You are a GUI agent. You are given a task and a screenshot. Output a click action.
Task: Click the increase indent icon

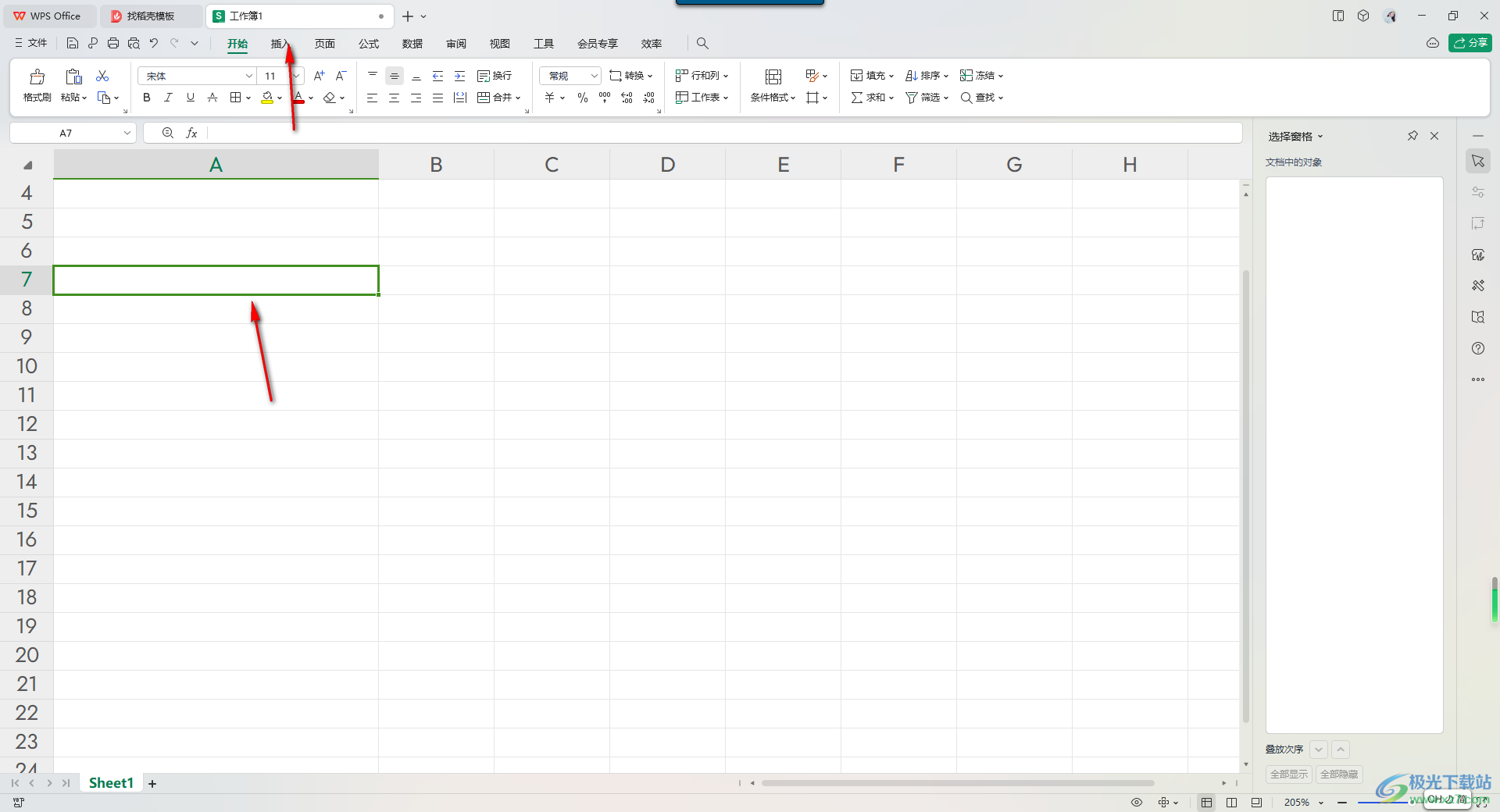[x=460, y=76]
